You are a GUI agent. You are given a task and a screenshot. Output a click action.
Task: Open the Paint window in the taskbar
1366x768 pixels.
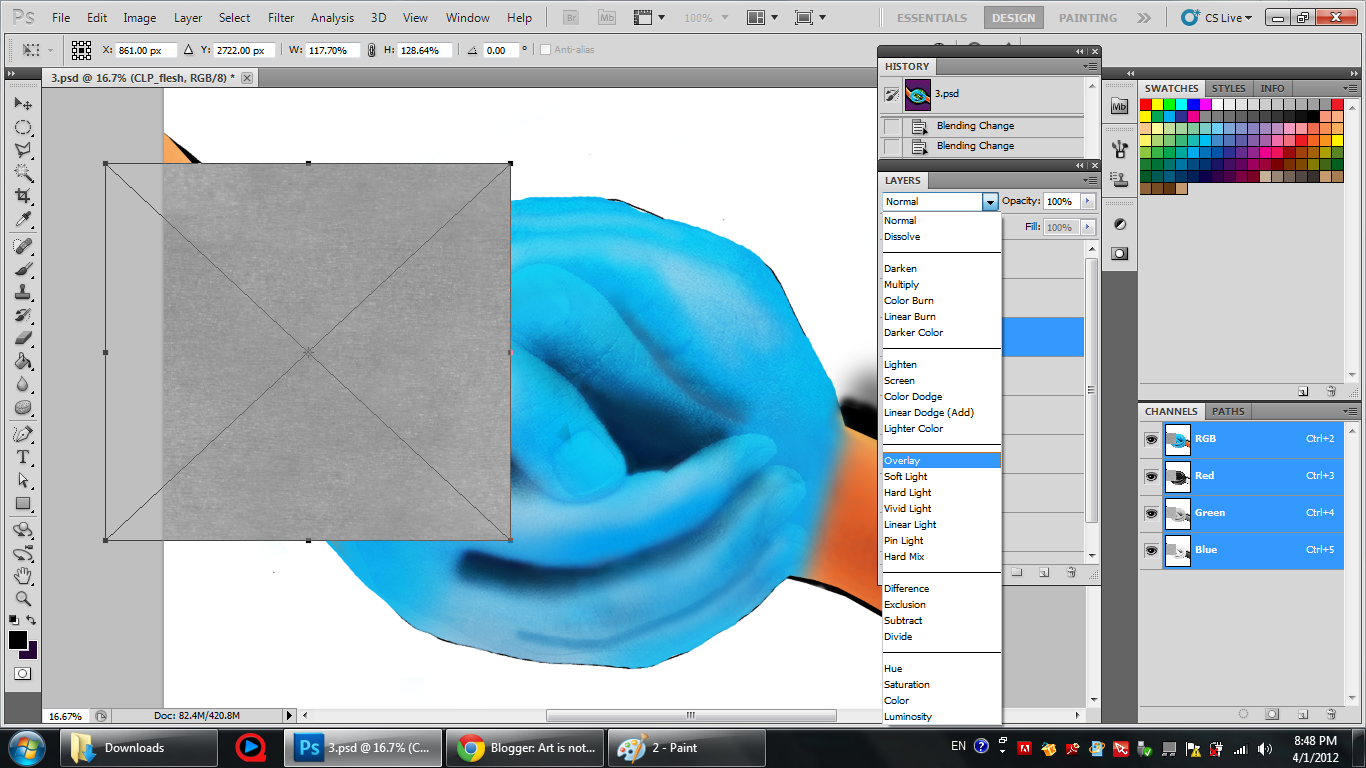(x=688, y=747)
